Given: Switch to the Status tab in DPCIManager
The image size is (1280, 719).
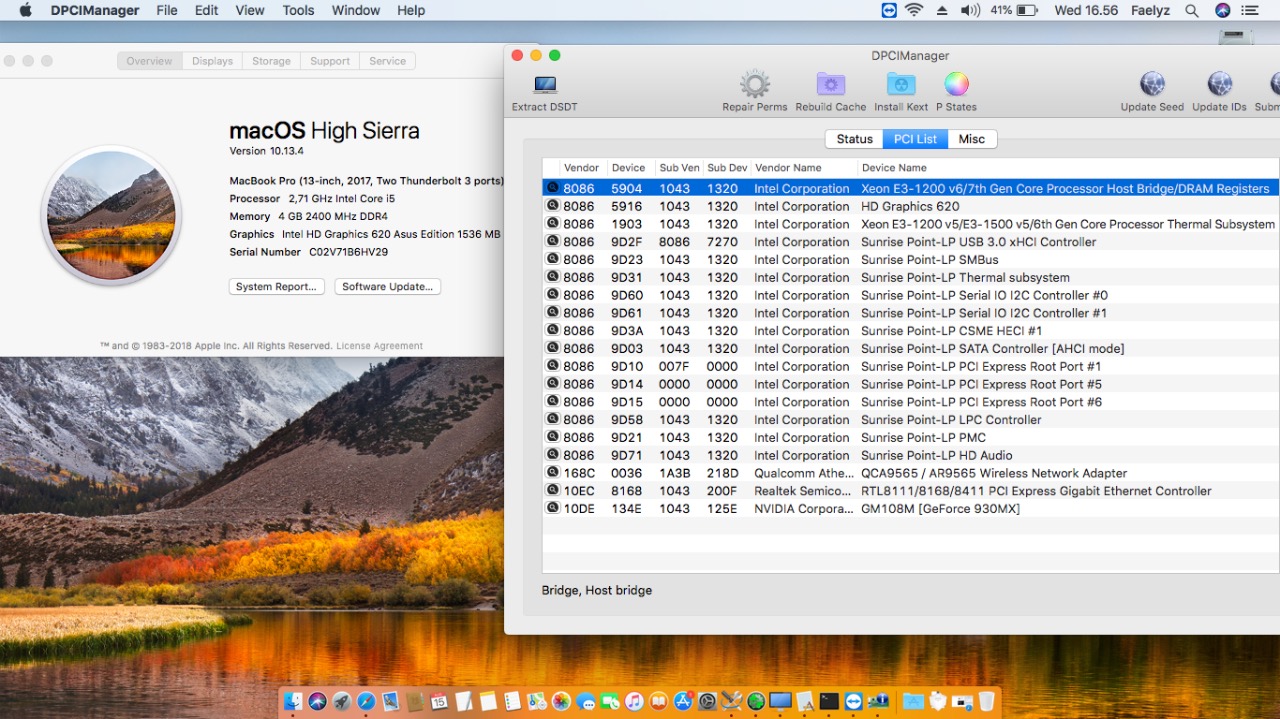Looking at the screenshot, I should point(854,139).
